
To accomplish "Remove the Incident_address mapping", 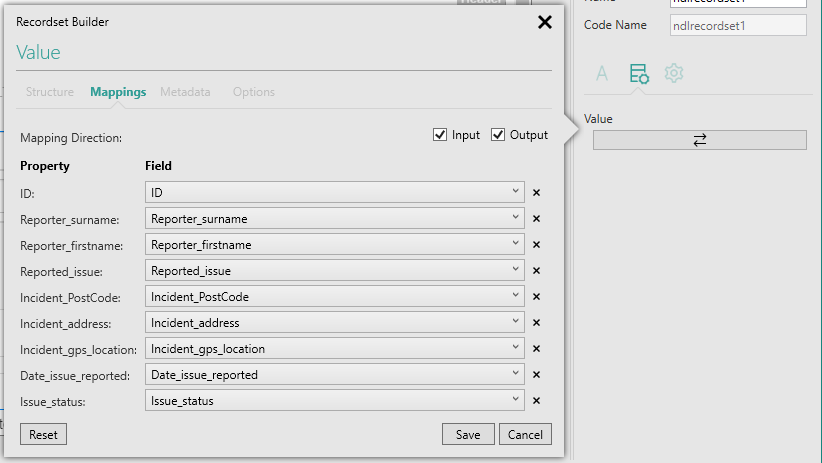I will (x=536, y=323).
